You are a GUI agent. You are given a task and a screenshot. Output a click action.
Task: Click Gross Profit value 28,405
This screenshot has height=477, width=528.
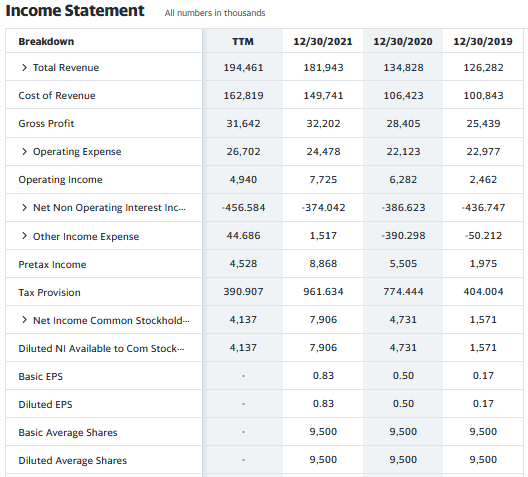pos(403,124)
